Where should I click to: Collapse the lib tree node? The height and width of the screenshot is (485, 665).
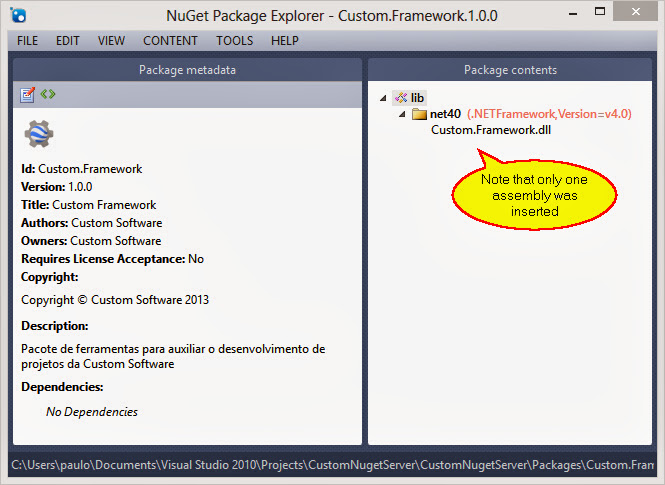click(383, 98)
